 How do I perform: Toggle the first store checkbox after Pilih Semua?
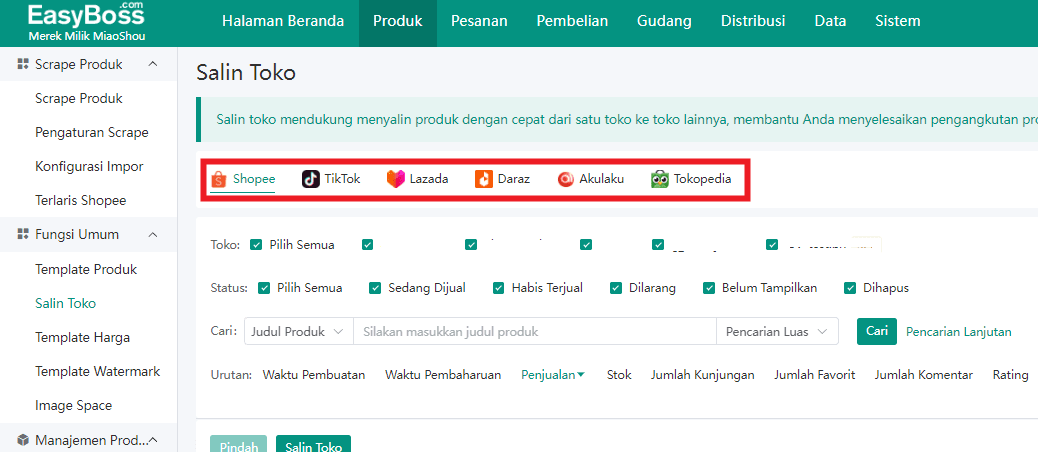(367, 245)
